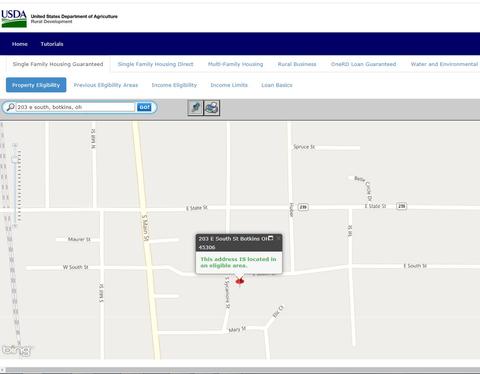Close the 203 E South St popup
This screenshot has width=480, height=374.
click(278, 238)
